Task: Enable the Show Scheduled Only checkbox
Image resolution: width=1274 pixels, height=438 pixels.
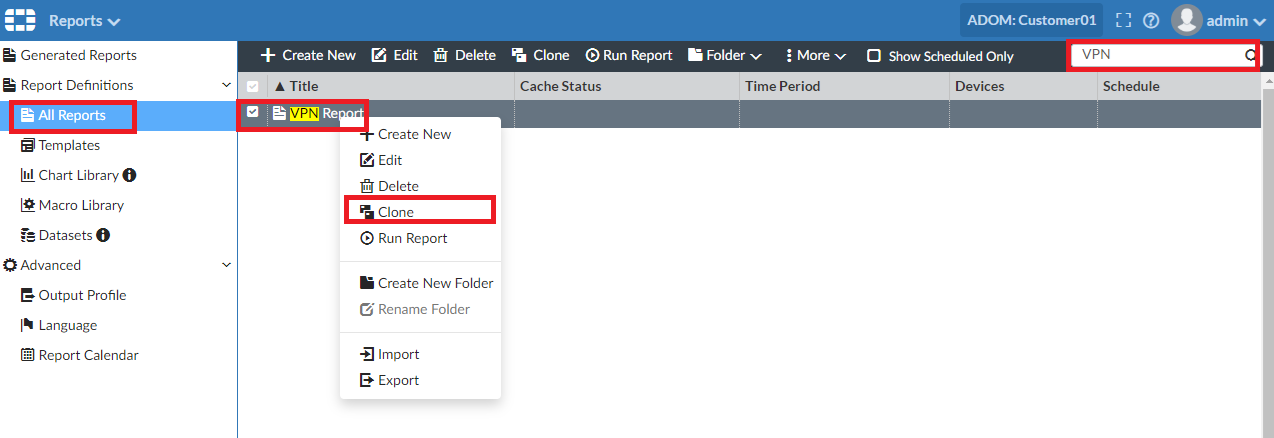Action: point(874,56)
